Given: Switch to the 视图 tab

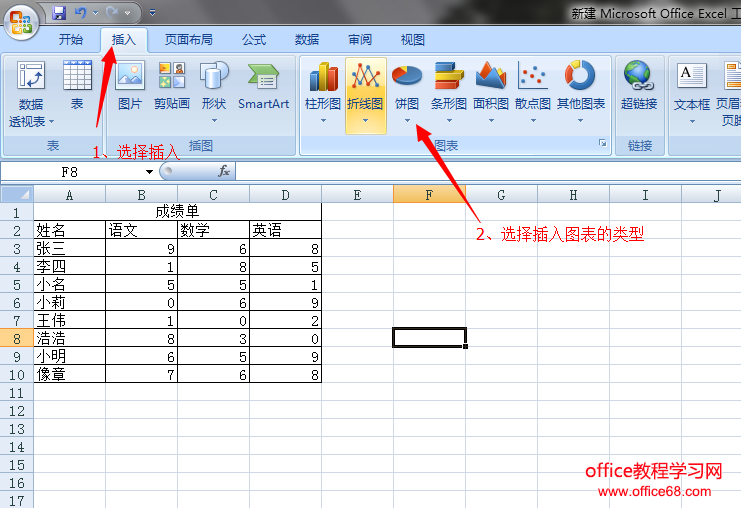Looking at the screenshot, I should (413, 40).
